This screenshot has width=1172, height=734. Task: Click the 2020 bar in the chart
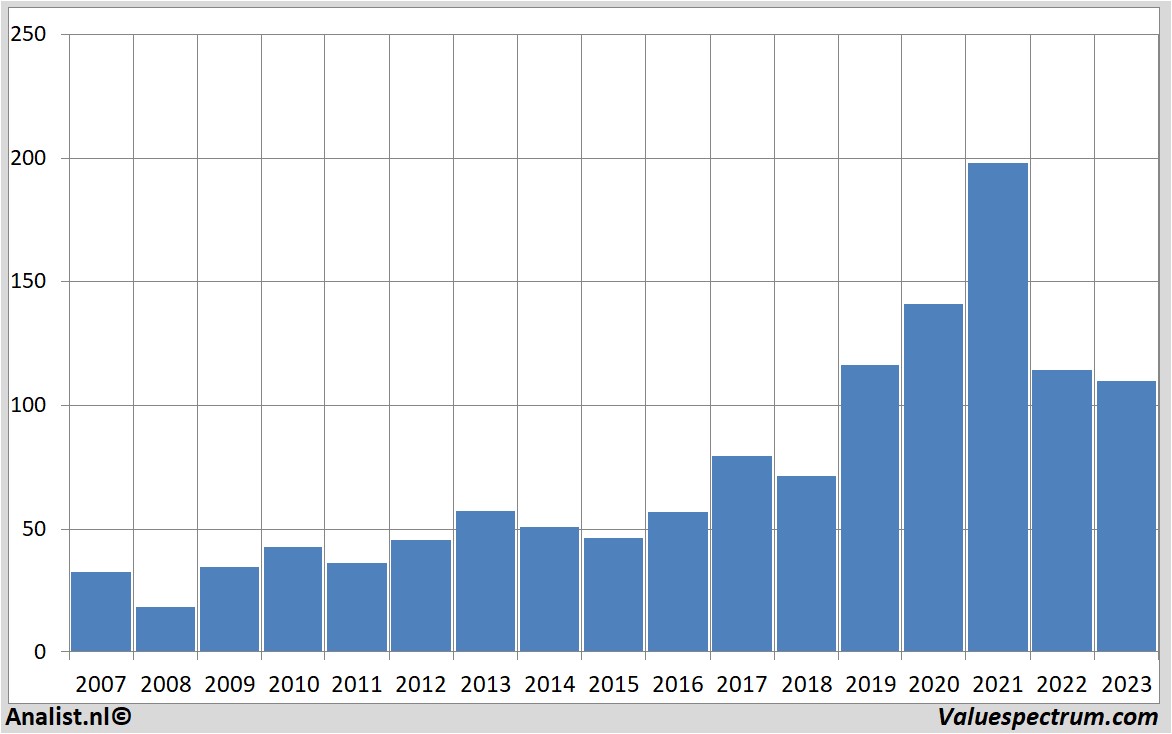tap(933, 478)
